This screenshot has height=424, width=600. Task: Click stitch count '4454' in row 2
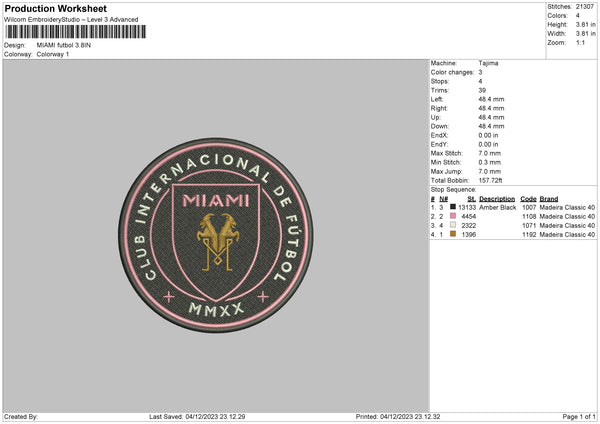click(469, 216)
